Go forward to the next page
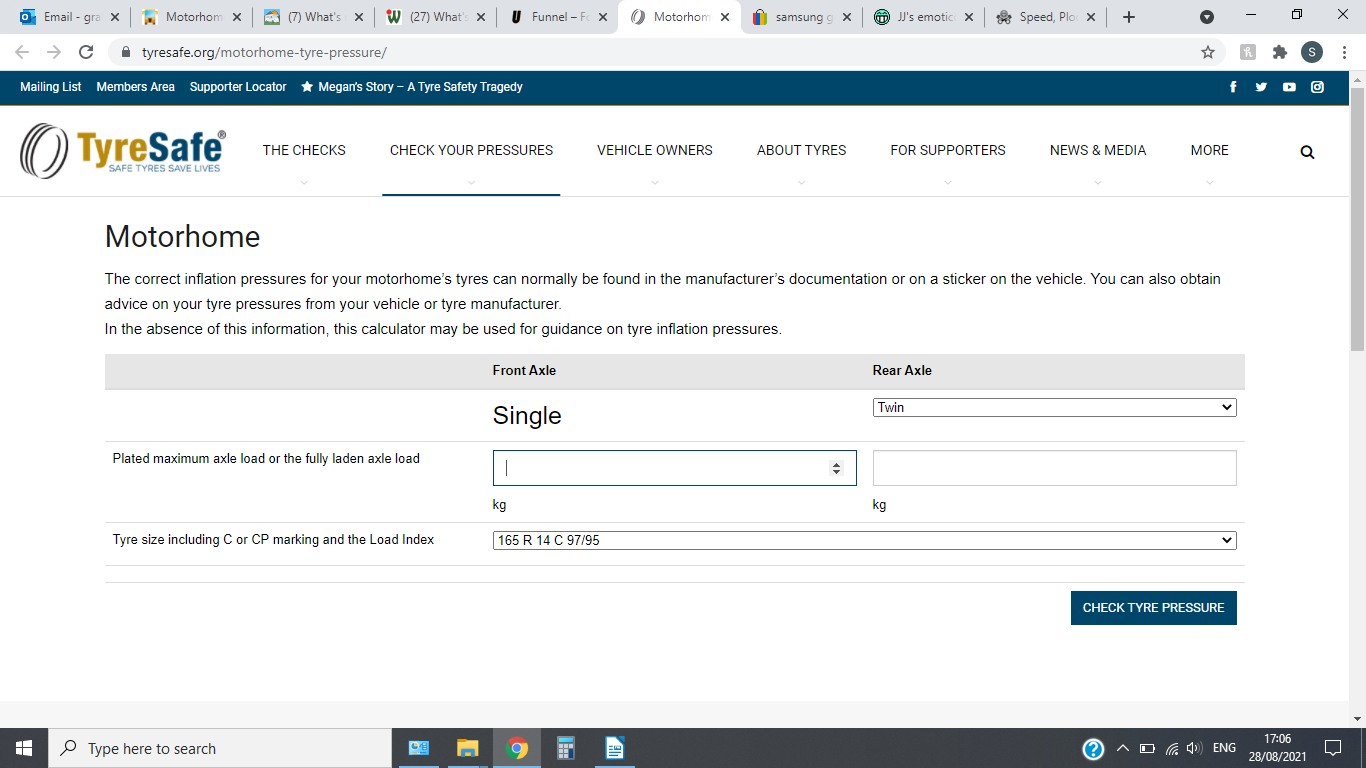Screen dimensions: 1366x768 coord(54,52)
